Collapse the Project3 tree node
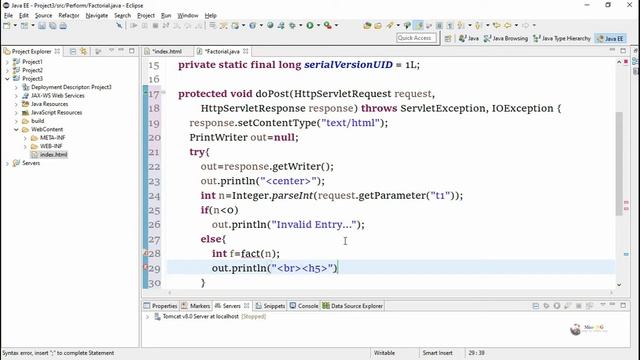This screenshot has height=360, width=640. 7,78
